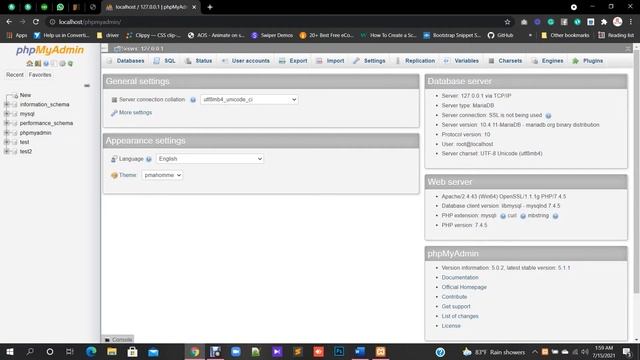The height and width of the screenshot is (360, 640).
Task: Click the help icon beside Server connection collation
Action: pyautogui.click(x=193, y=100)
